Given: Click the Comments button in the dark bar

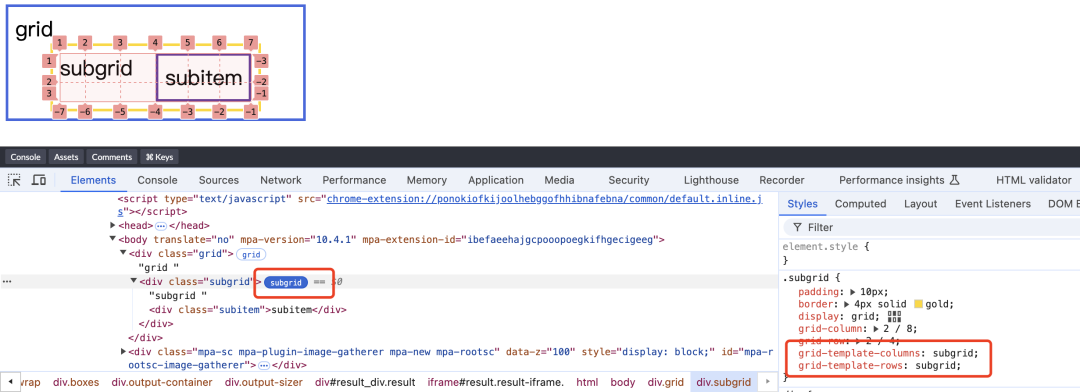Looking at the screenshot, I should pyautogui.click(x=112, y=157).
